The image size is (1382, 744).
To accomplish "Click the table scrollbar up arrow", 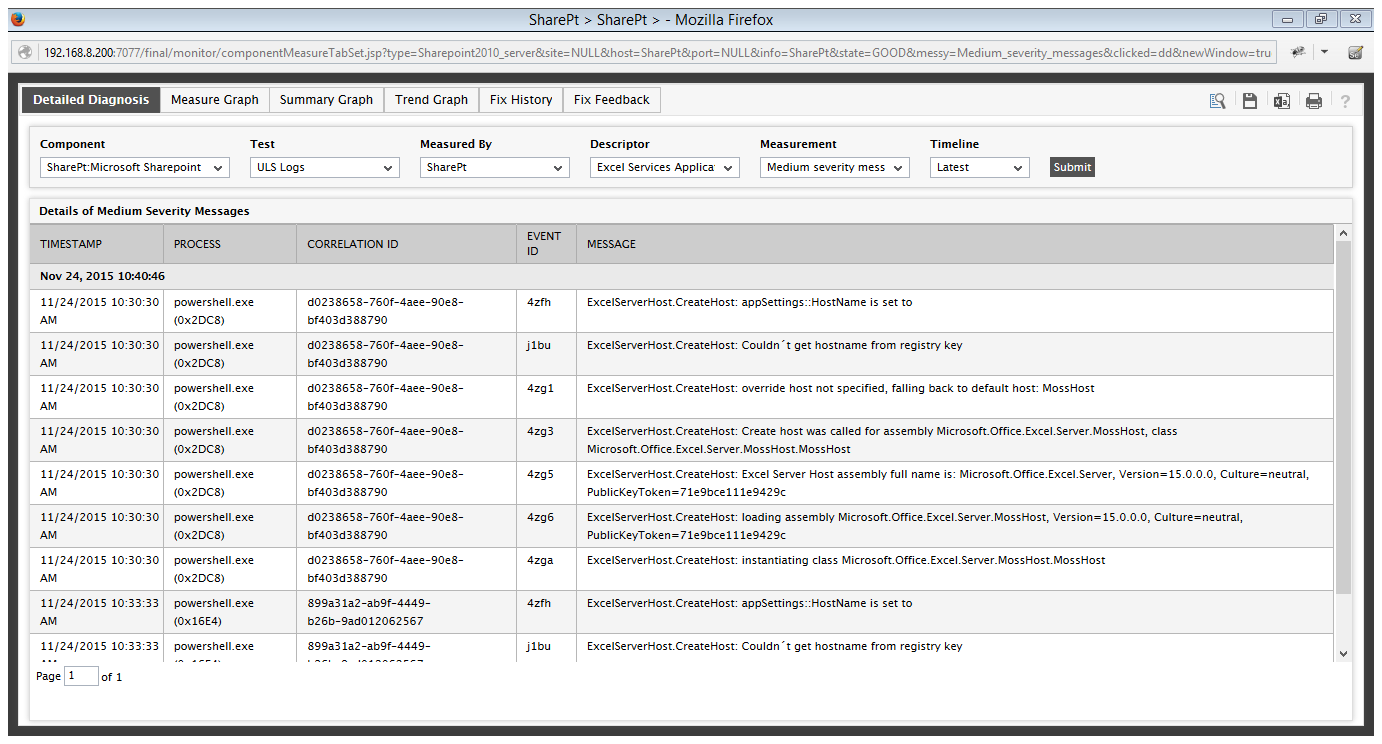I will click(x=1343, y=233).
